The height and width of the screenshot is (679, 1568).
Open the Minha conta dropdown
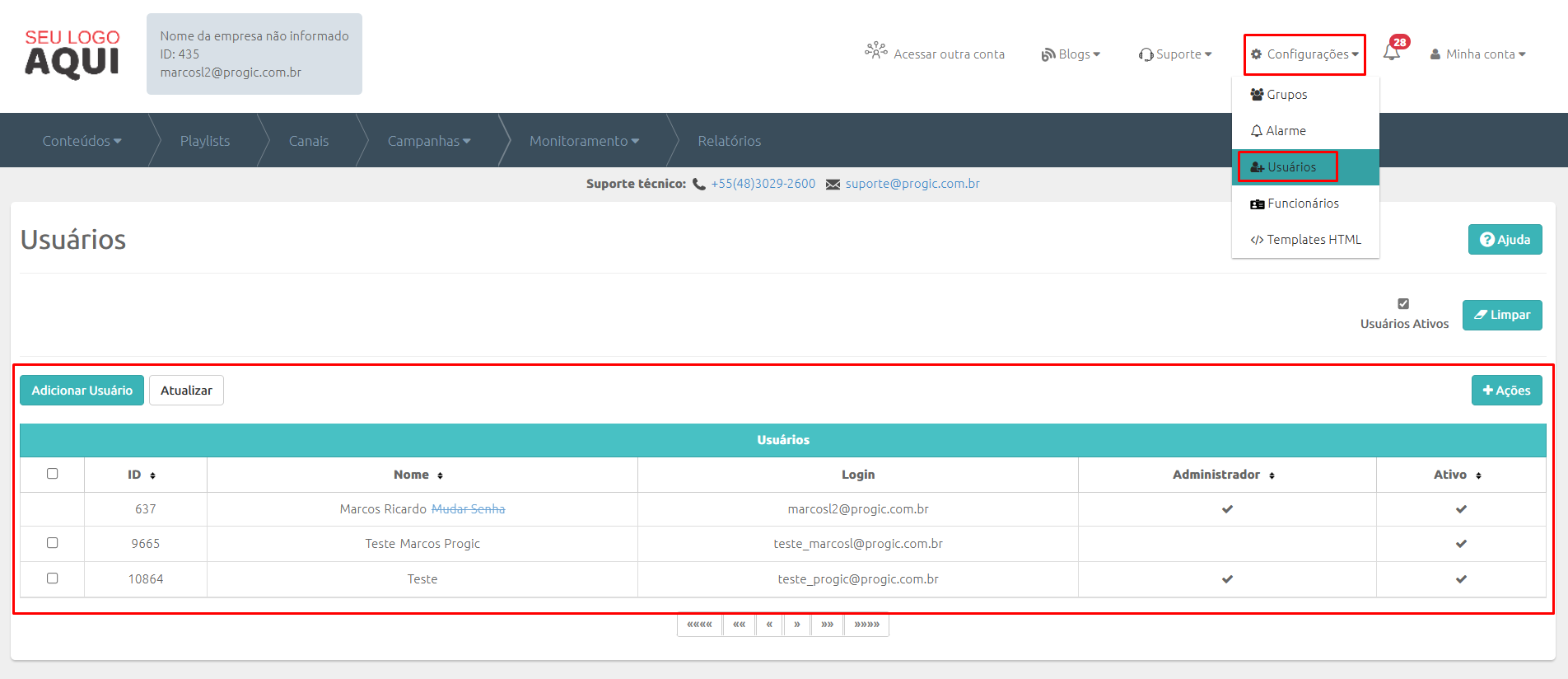(1478, 54)
